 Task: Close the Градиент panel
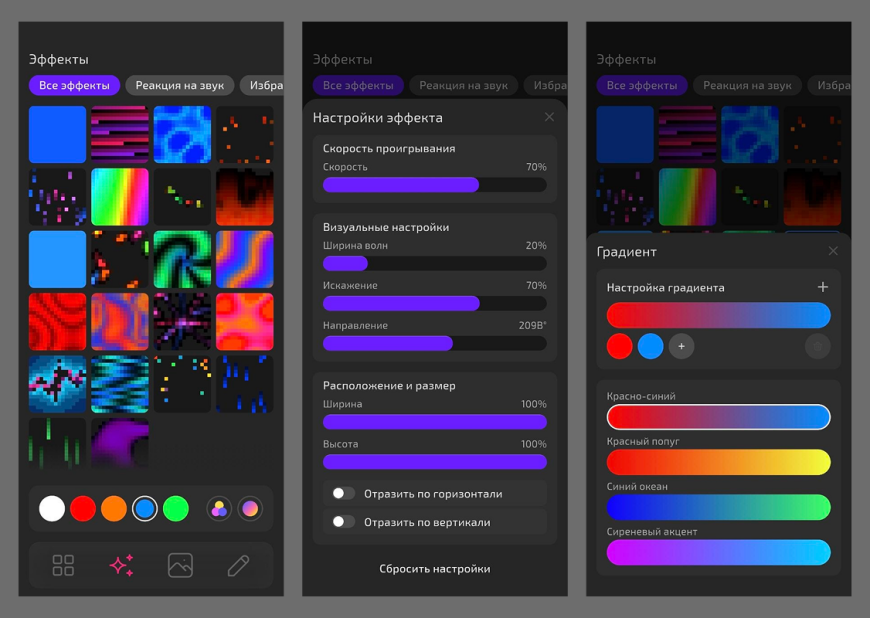pos(833,251)
